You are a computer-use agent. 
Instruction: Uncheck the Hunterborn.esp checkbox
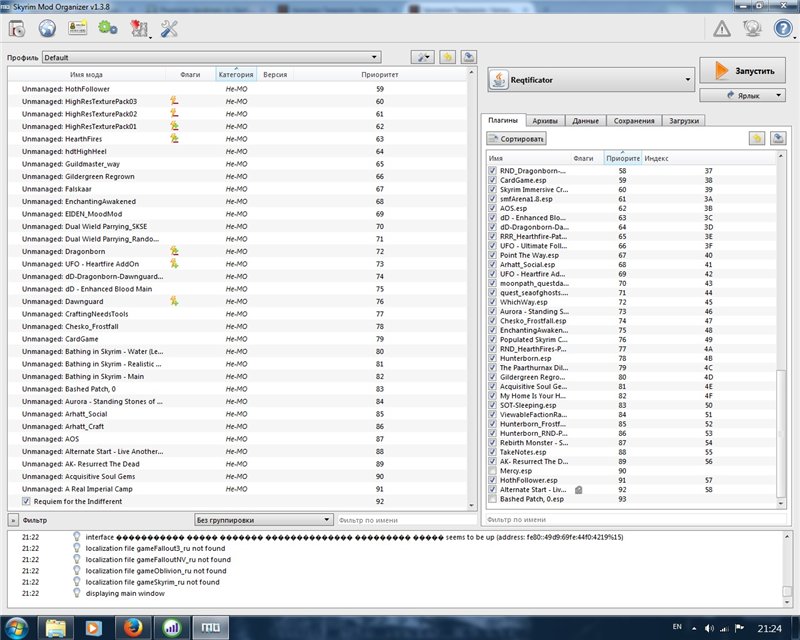[x=492, y=358]
